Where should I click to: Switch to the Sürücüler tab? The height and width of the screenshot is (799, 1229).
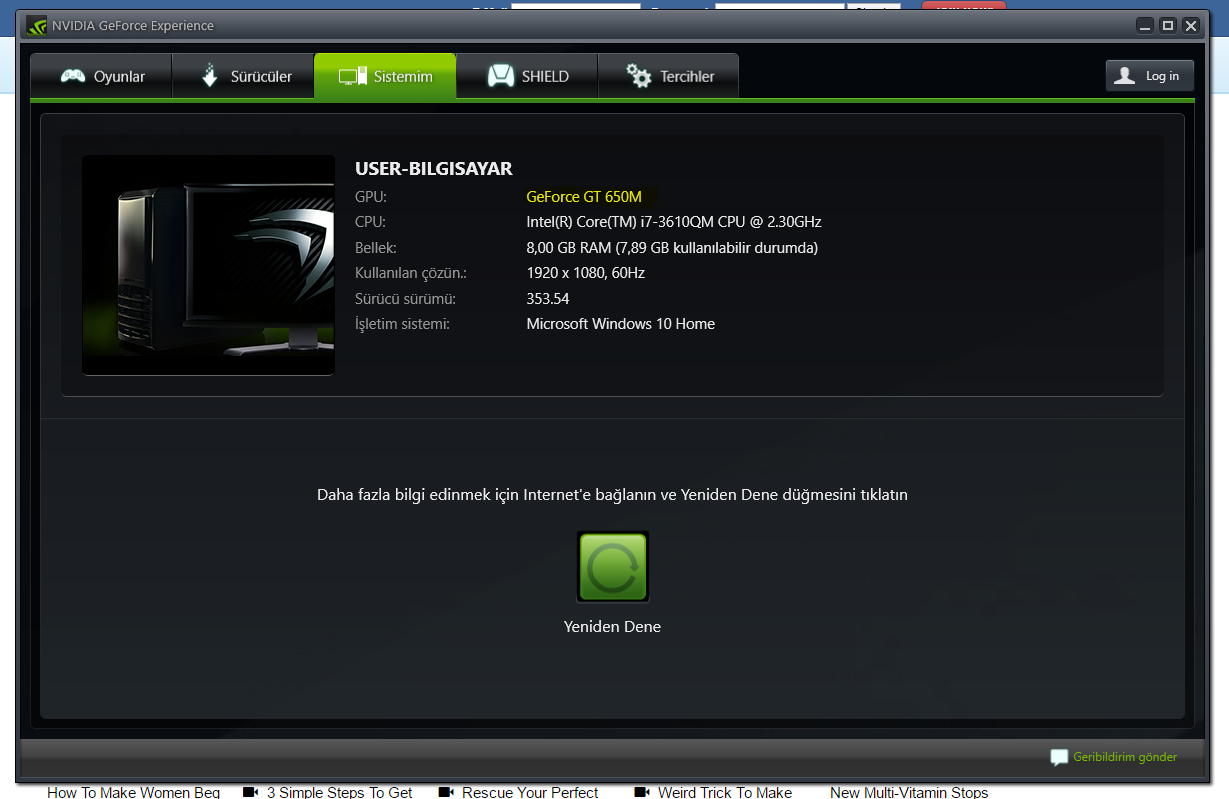point(244,76)
